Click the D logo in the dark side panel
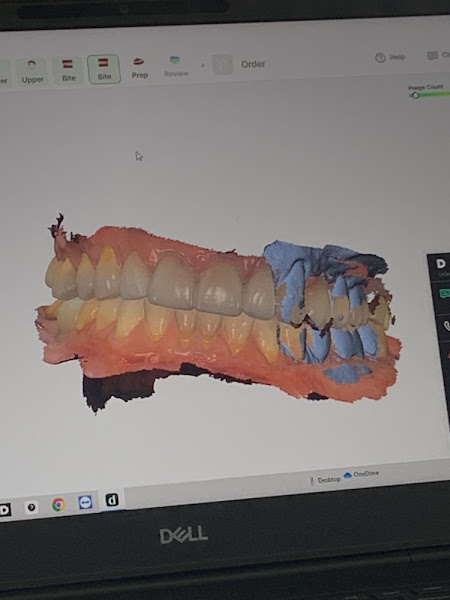Image resolution: width=450 pixels, height=600 pixels. (x=441, y=264)
